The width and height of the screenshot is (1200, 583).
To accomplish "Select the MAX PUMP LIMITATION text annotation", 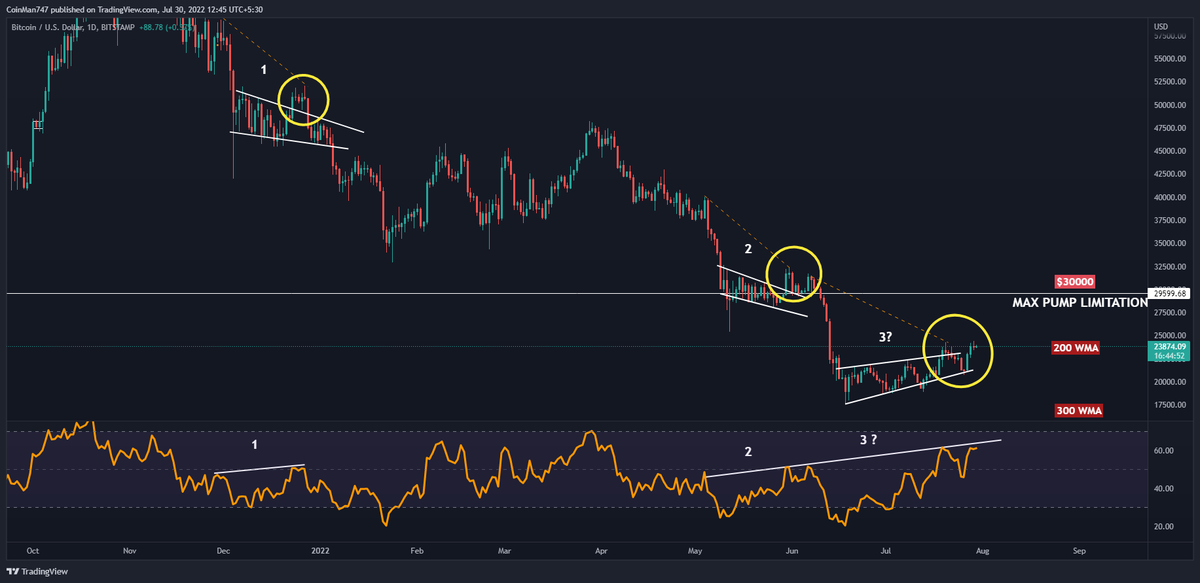I will pyautogui.click(x=1079, y=302).
